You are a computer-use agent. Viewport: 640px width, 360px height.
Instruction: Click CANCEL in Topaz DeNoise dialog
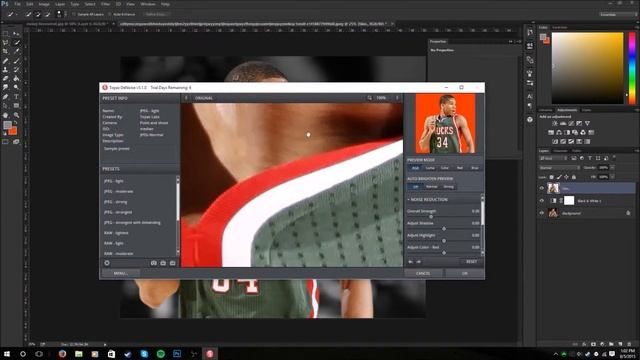coord(423,273)
